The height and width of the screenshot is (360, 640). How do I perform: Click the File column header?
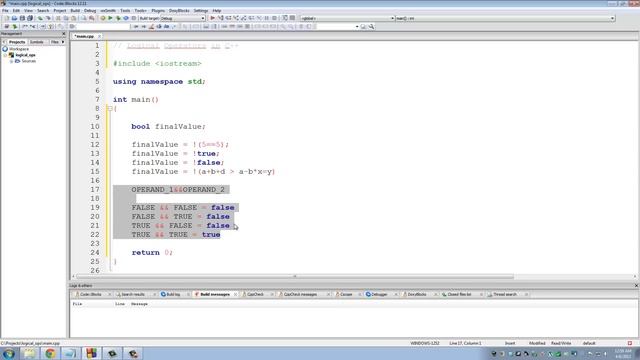coord(77,304)
